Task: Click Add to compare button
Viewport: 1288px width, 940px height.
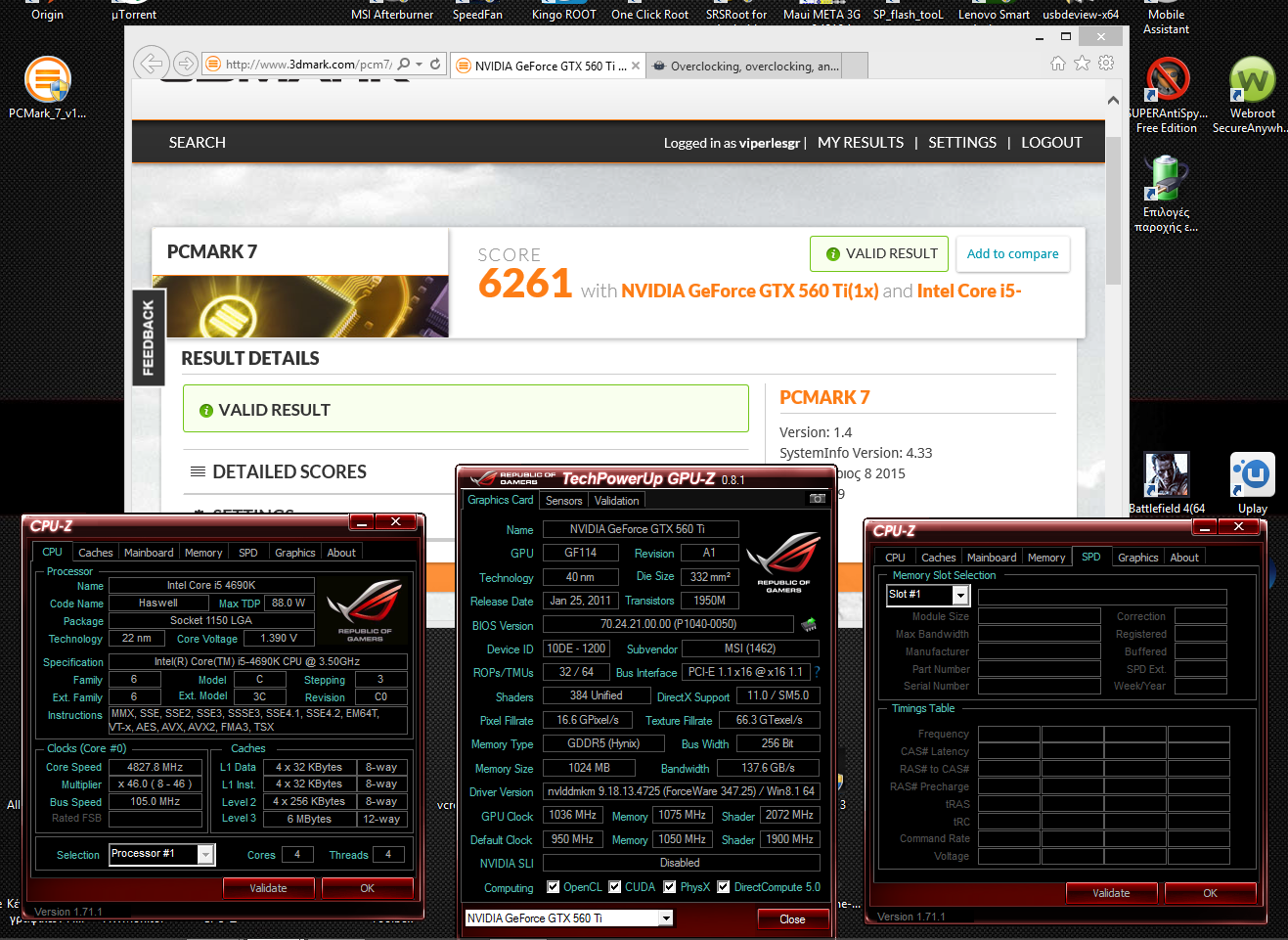Action: pyautogui.click(x=1013, y=254)
